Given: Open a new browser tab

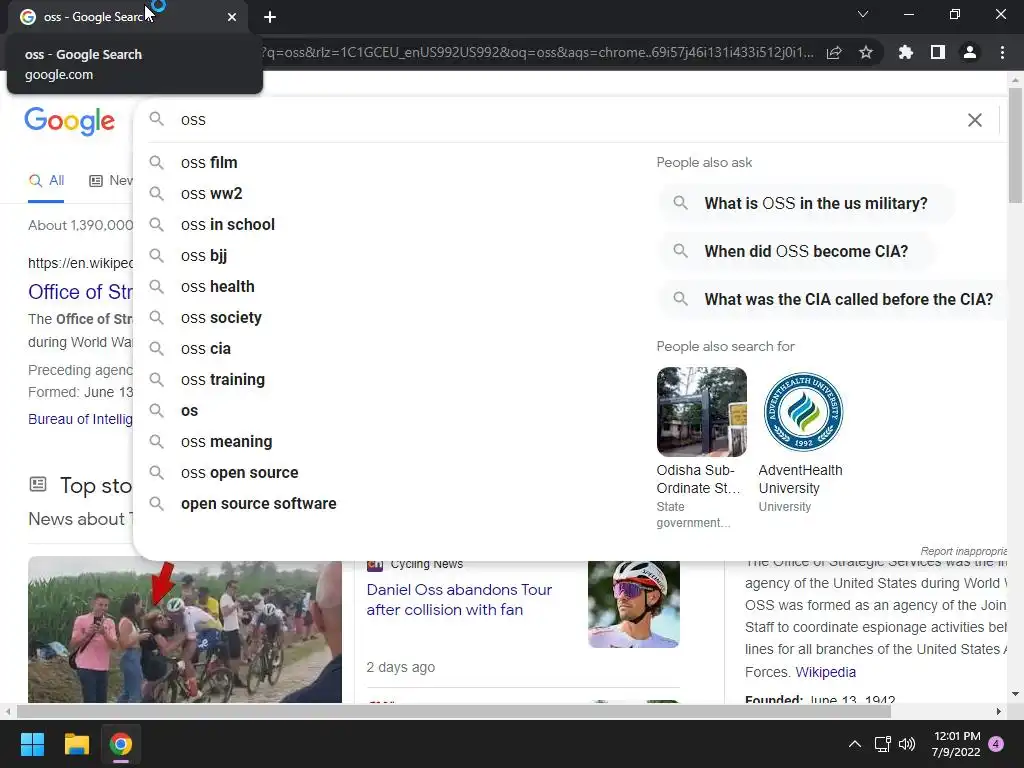Looking at the screenshot, I should pyautogui.click(x=270, y=17).
